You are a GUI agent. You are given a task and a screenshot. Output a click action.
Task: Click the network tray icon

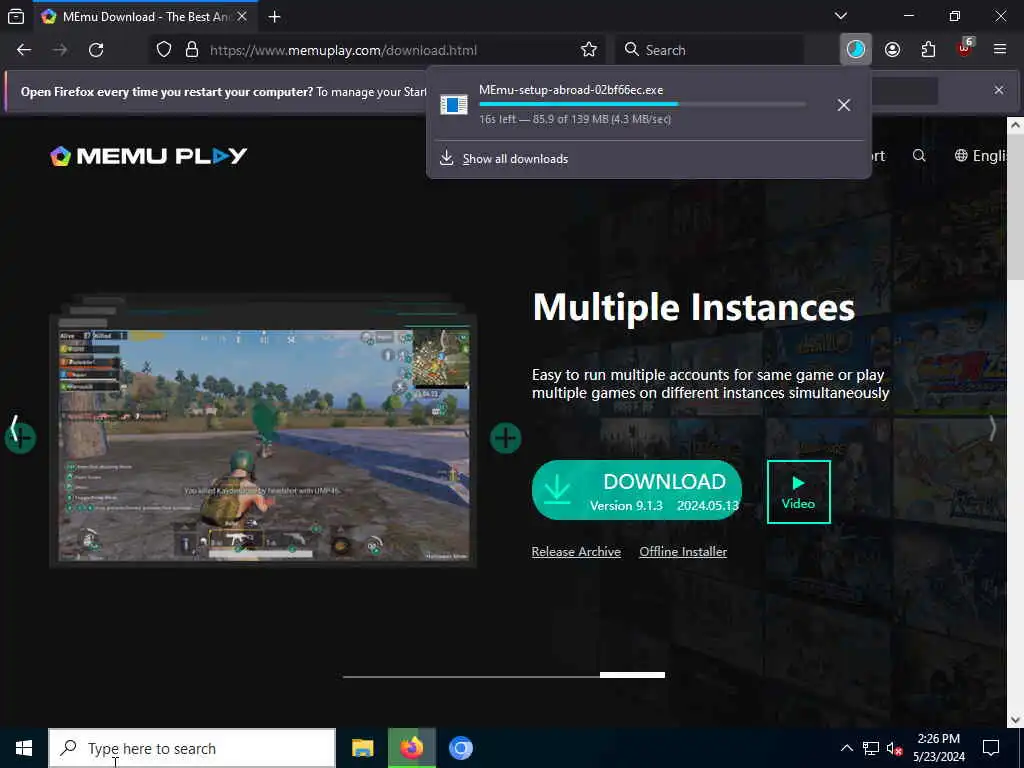click(871, 748)
